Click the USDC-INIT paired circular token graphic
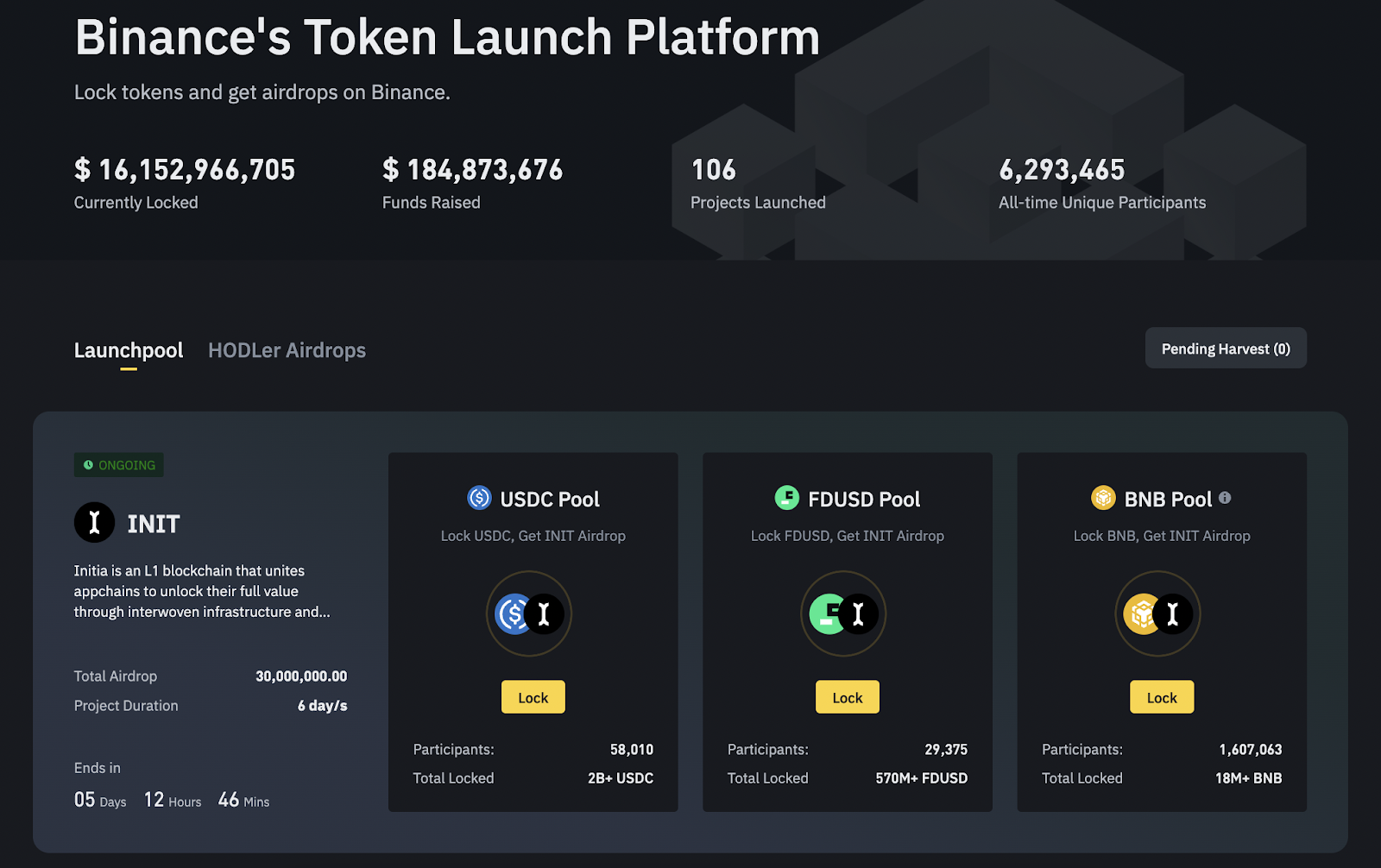1381x868 pixels. click(x=529, y=614)
